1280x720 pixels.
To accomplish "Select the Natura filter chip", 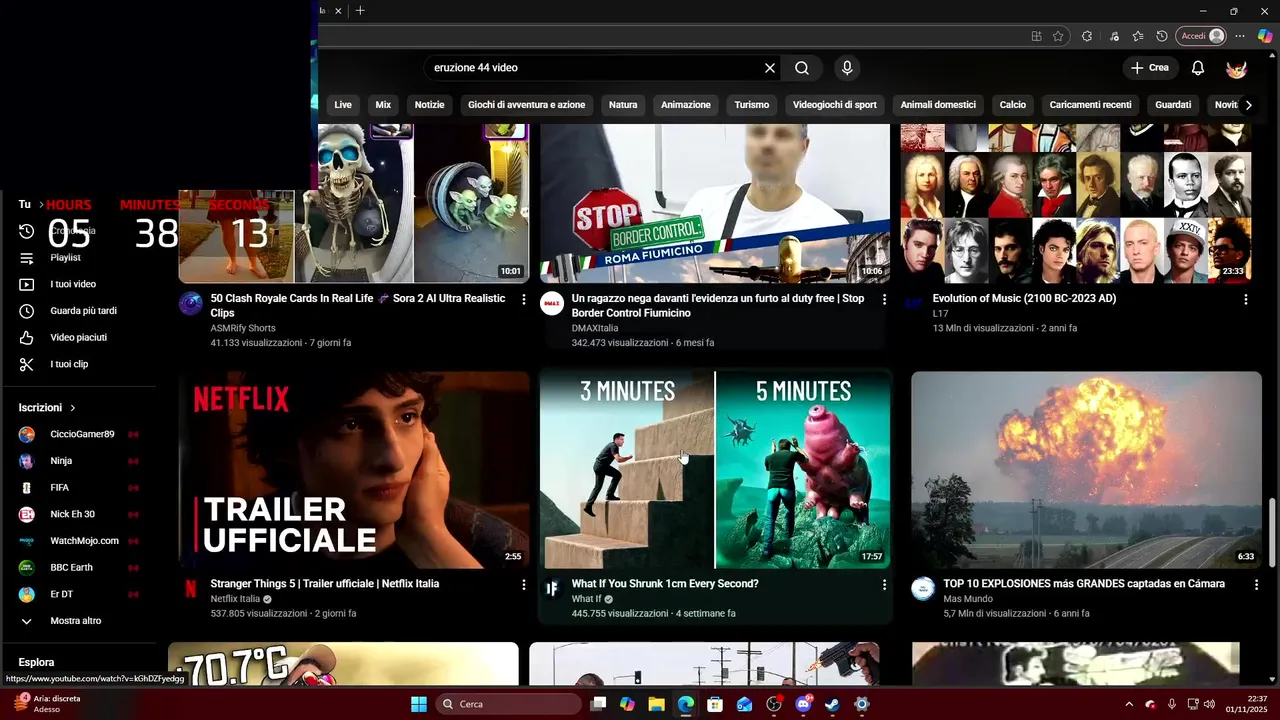I will (623, 105).
